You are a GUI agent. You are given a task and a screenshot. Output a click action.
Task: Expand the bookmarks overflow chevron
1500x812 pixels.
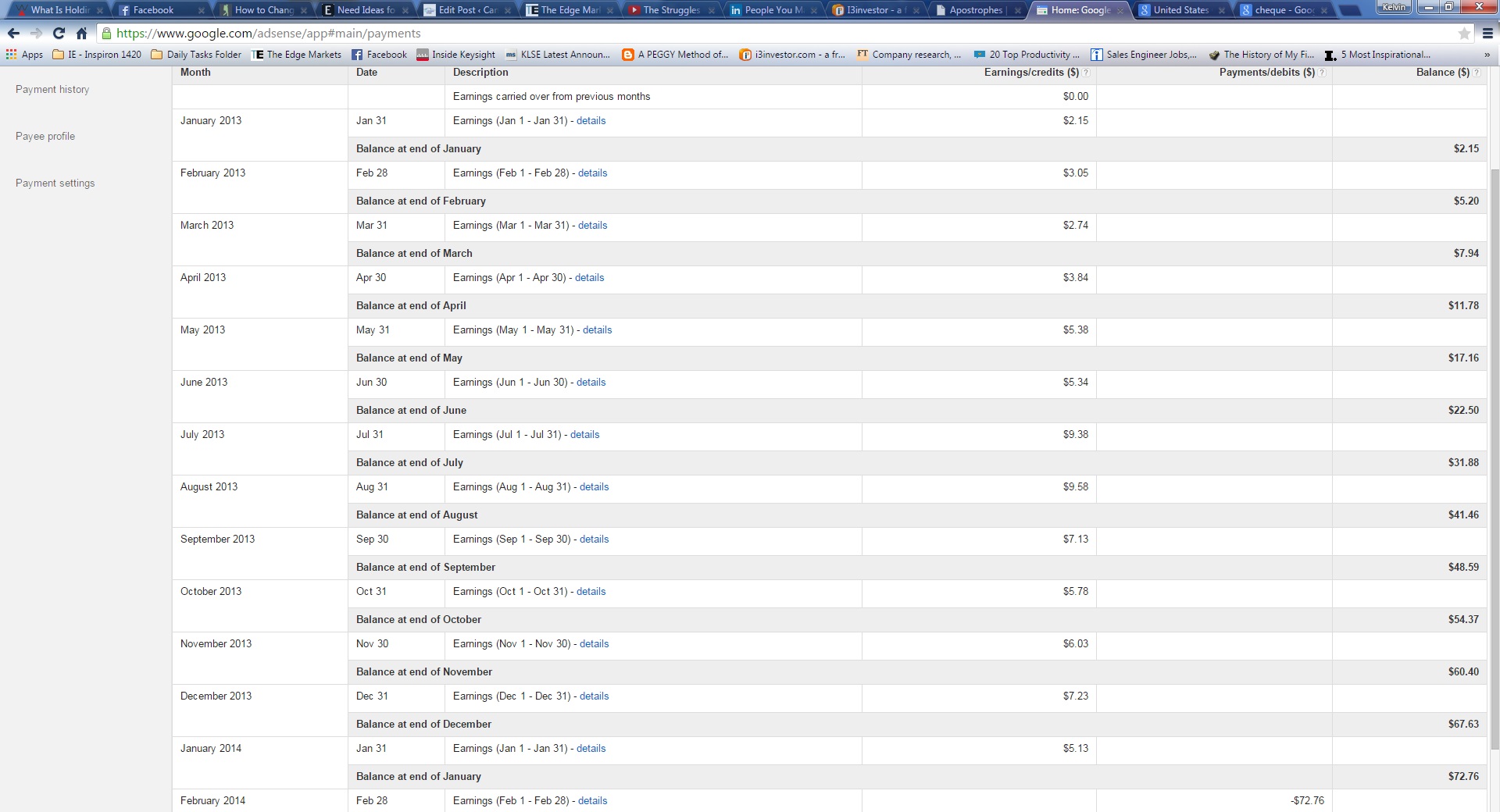click(1487, 55)
